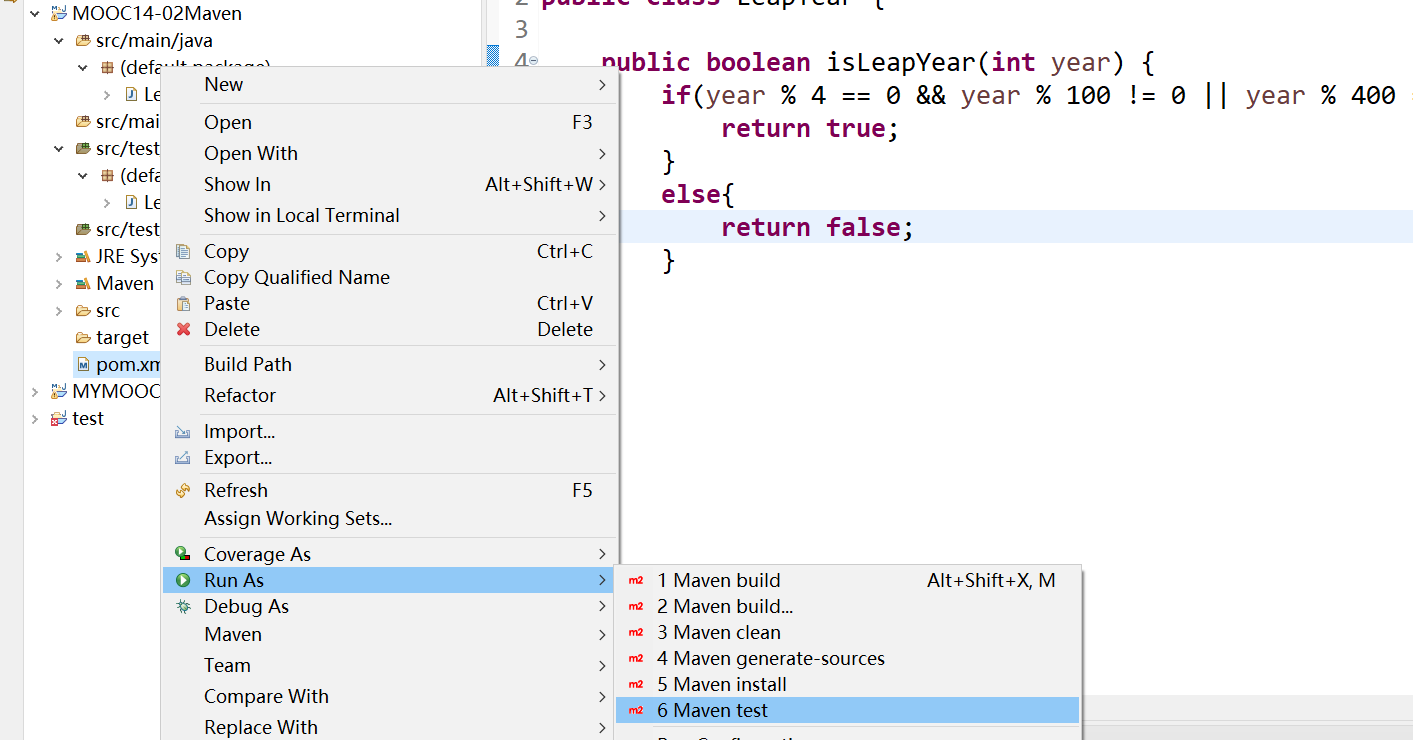Click the m2 icon beside Maven clean
Image resolution: width=1413 pixels, height=740 pixels.
(x=636, y=633)
